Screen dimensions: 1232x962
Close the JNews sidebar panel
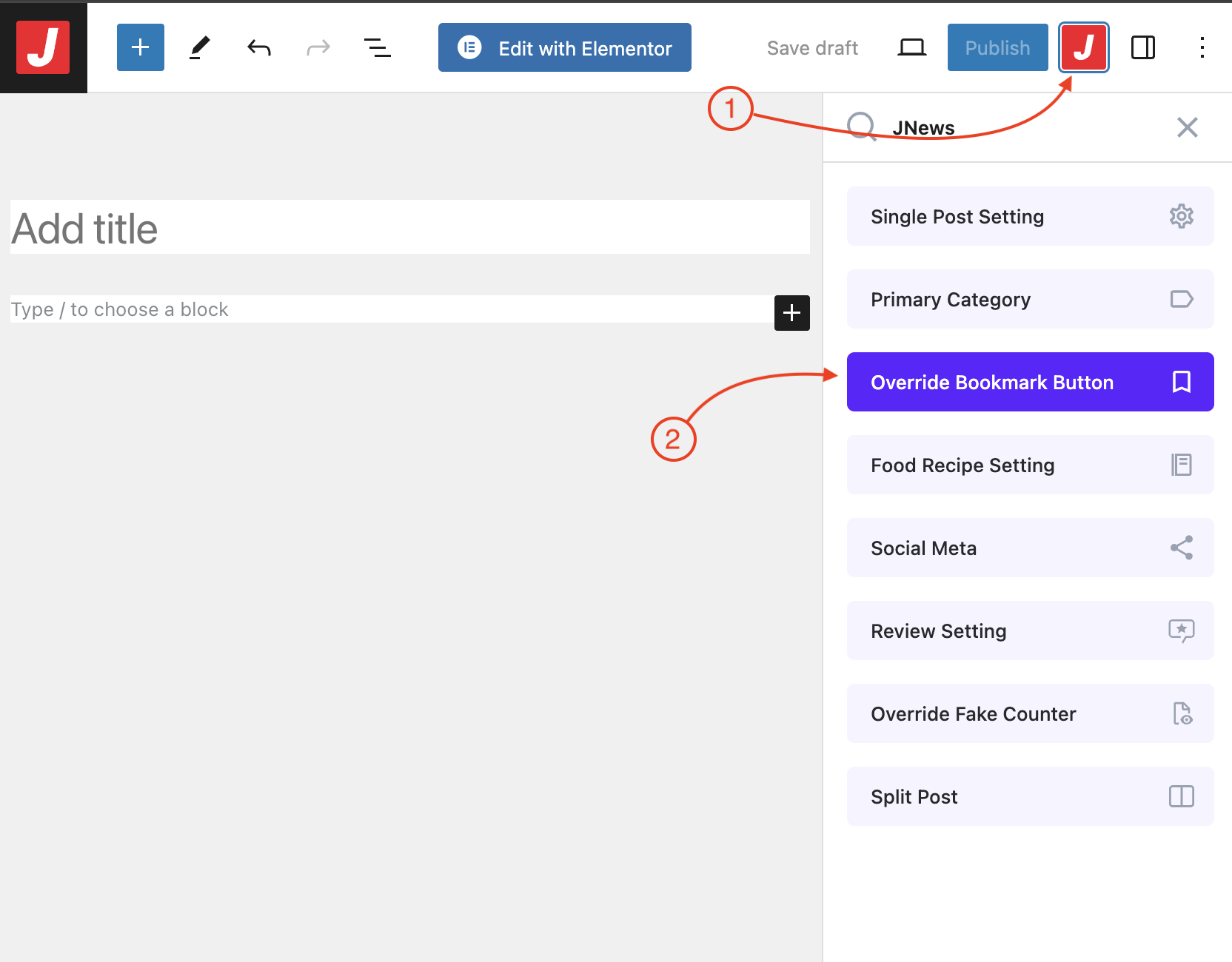1187,127
